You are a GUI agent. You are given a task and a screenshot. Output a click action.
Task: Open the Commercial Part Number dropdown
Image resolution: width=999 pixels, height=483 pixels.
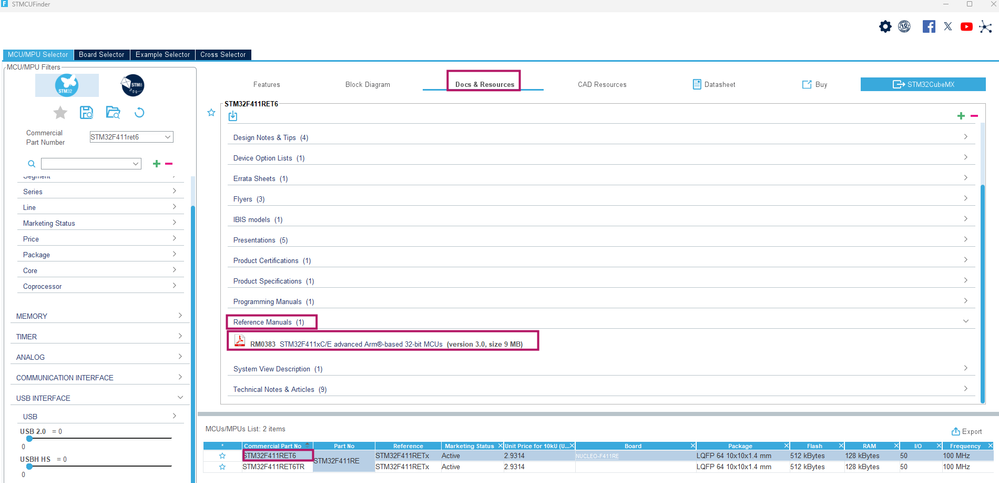168,137
